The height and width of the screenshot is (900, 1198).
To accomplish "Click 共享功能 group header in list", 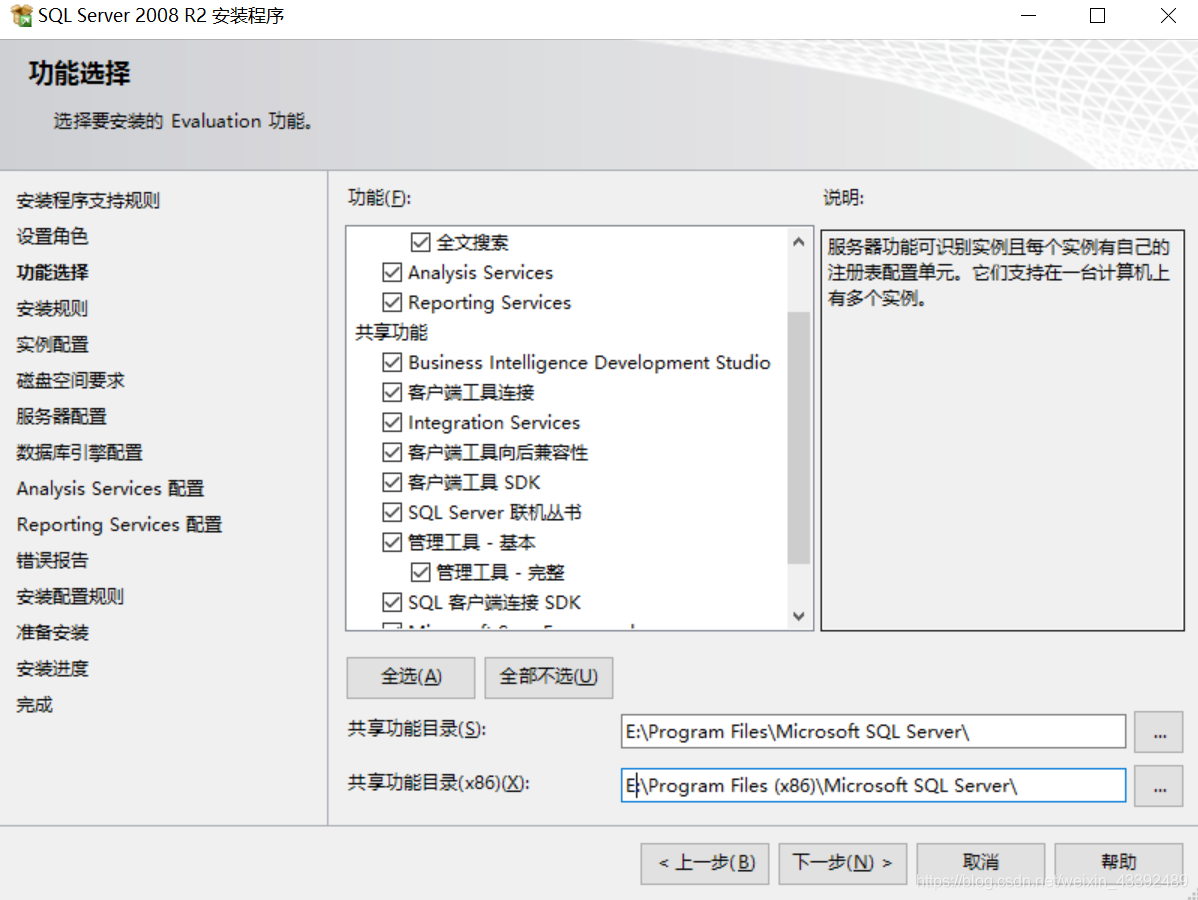I will [391, 332].
